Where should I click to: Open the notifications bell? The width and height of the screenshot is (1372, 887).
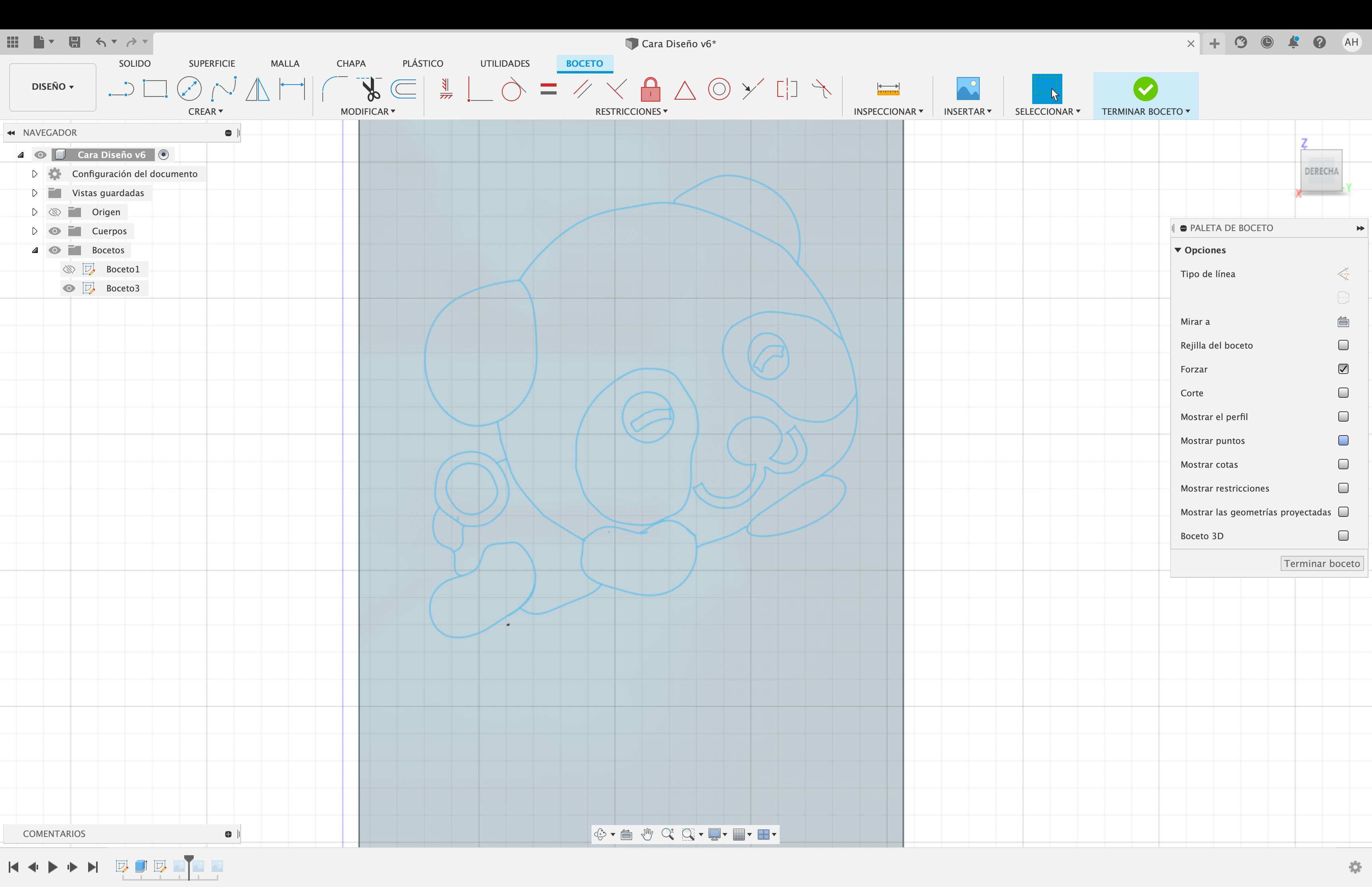(1293, 42)
